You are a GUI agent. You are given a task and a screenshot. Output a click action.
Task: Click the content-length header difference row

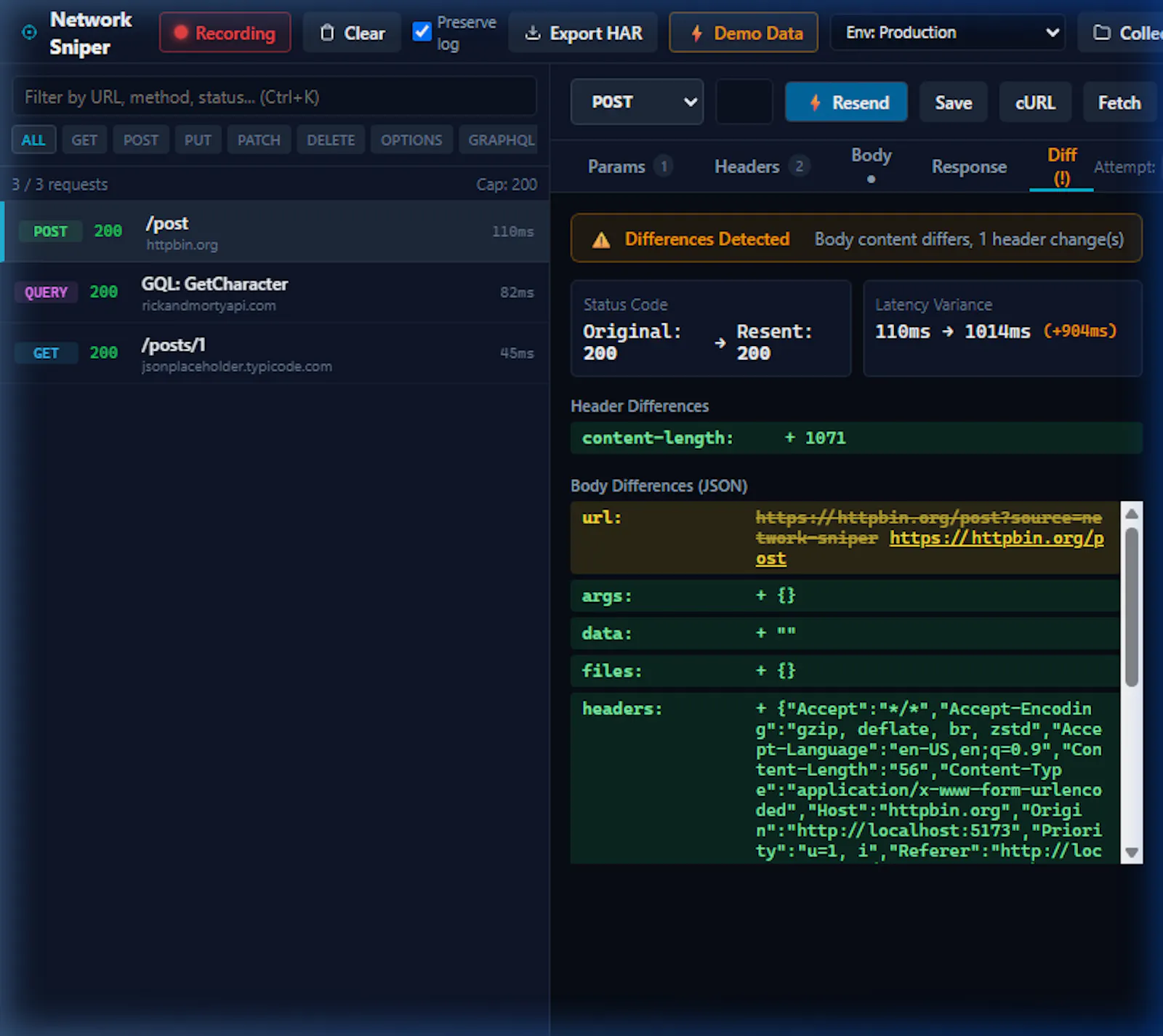click(856, 438)
